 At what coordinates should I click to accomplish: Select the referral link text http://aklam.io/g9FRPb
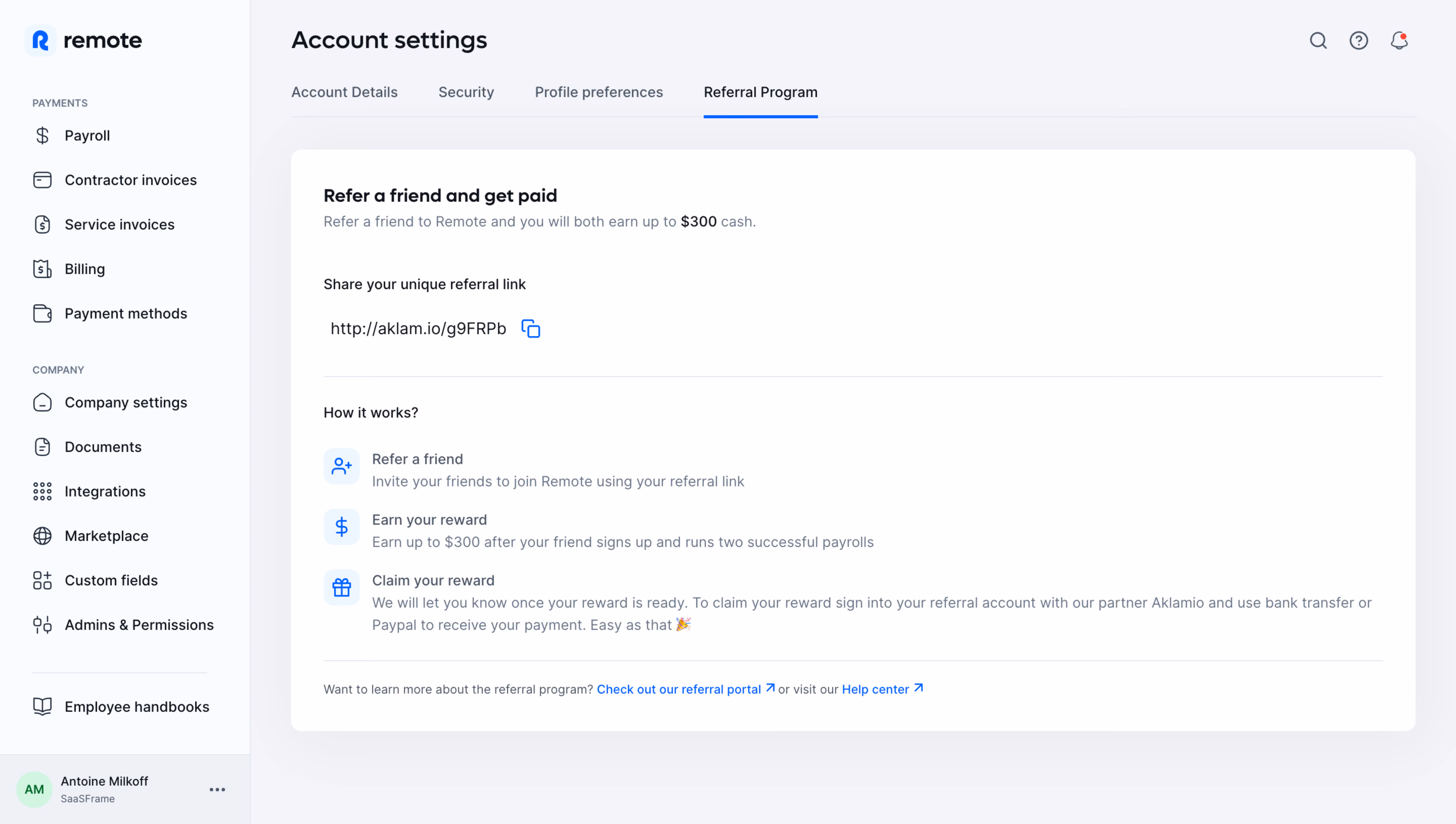pos(418,328)
